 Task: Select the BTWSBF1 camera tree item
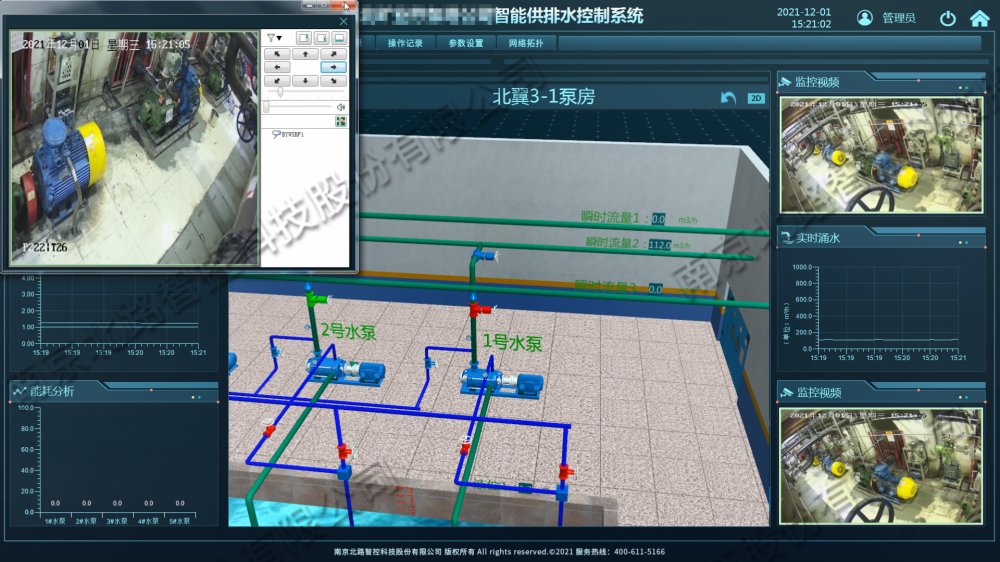(290, 133)
